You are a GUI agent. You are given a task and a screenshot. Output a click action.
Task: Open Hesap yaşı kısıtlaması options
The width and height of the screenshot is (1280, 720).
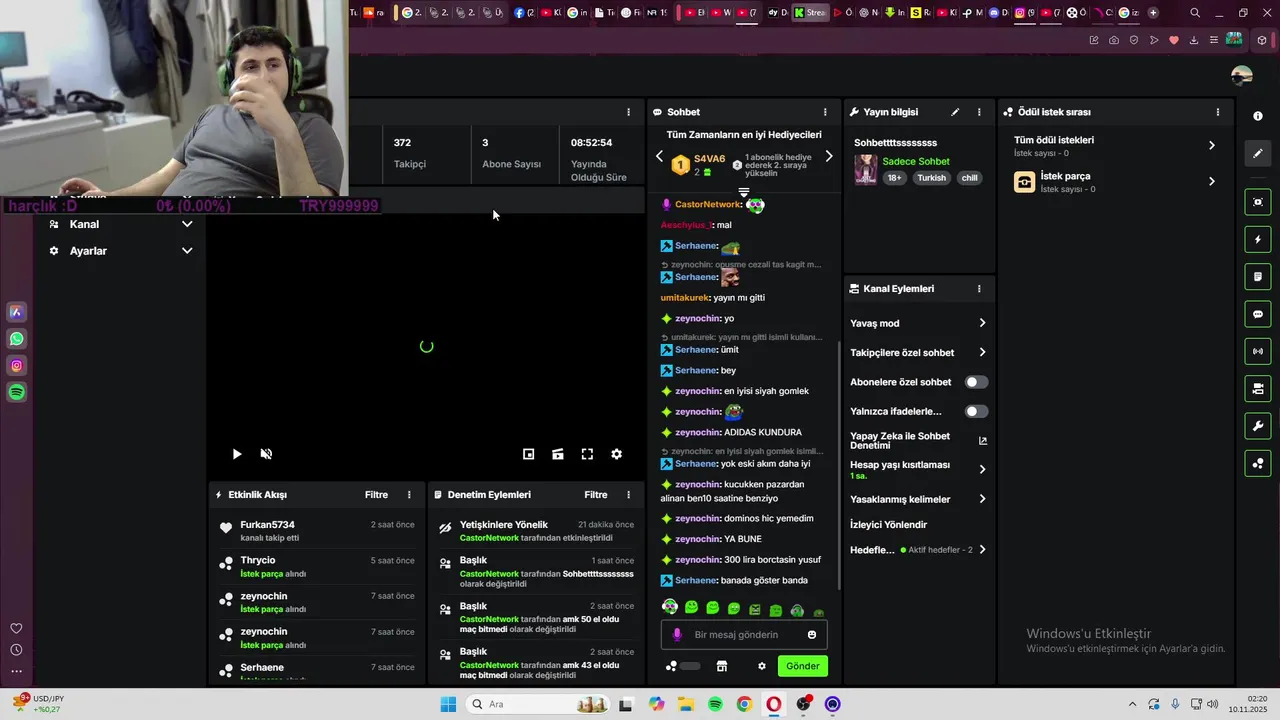(982, 469)
